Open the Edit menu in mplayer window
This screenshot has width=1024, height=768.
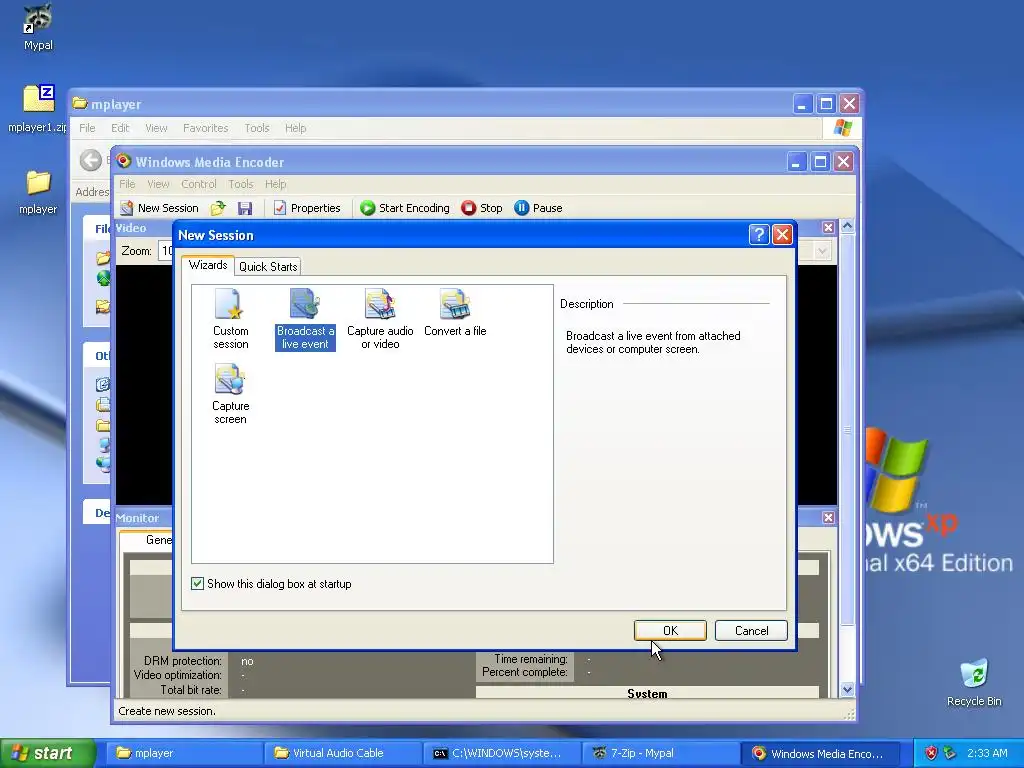coord(120,128)
